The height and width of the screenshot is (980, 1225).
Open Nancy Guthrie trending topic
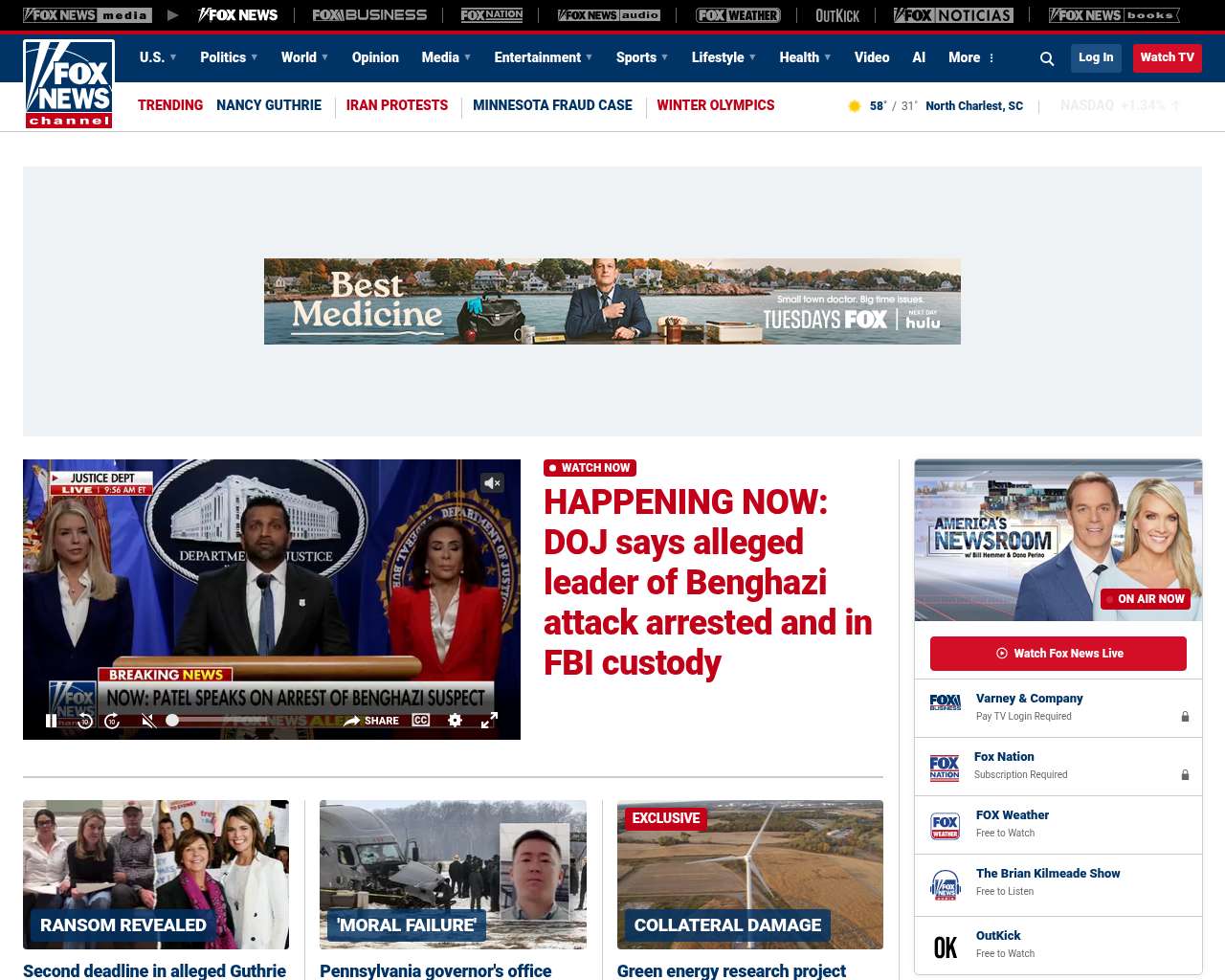pos(269,105)
